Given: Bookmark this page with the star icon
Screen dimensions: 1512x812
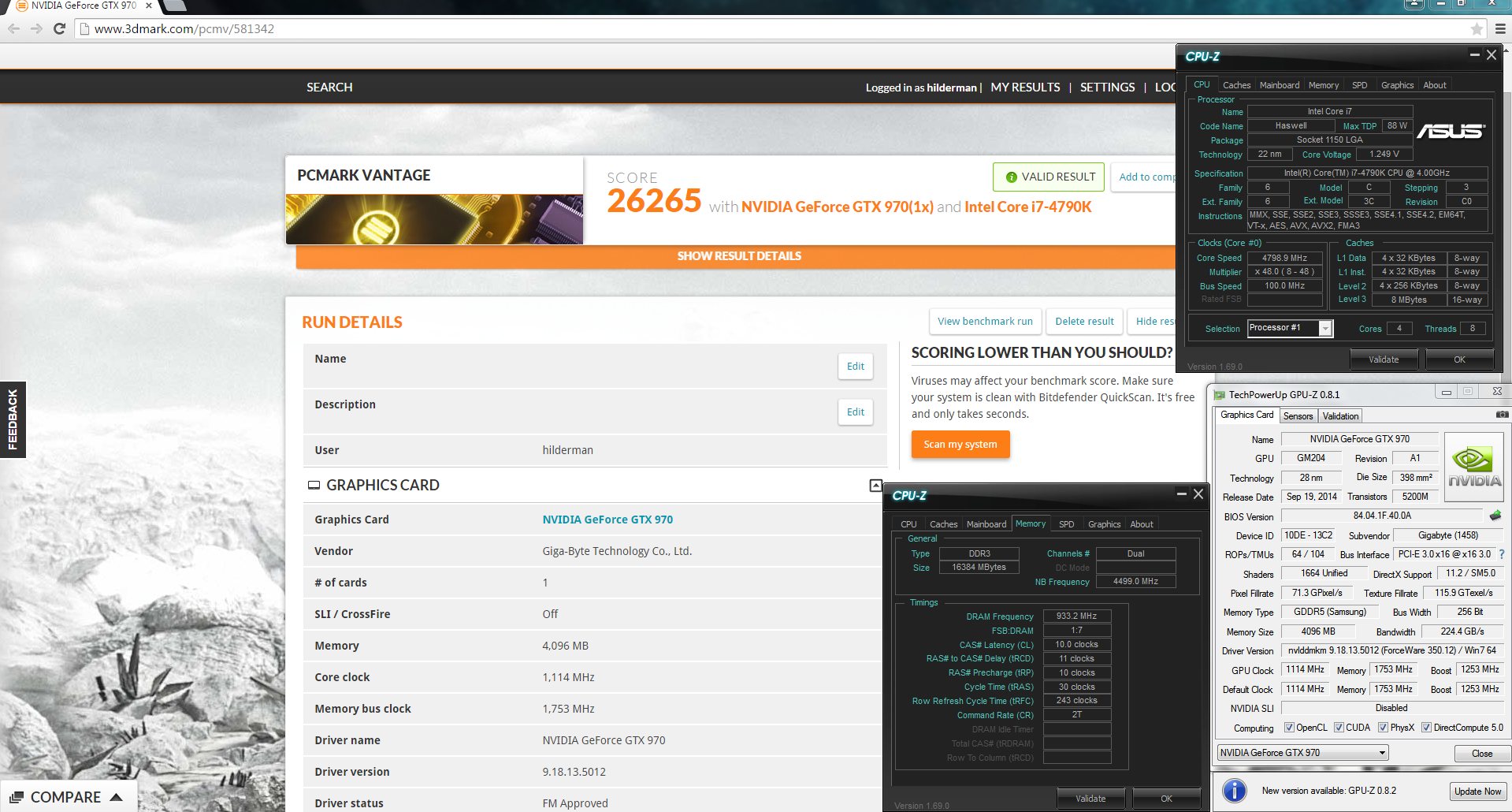Looking at the screenshot, I should click(1477, 29).
